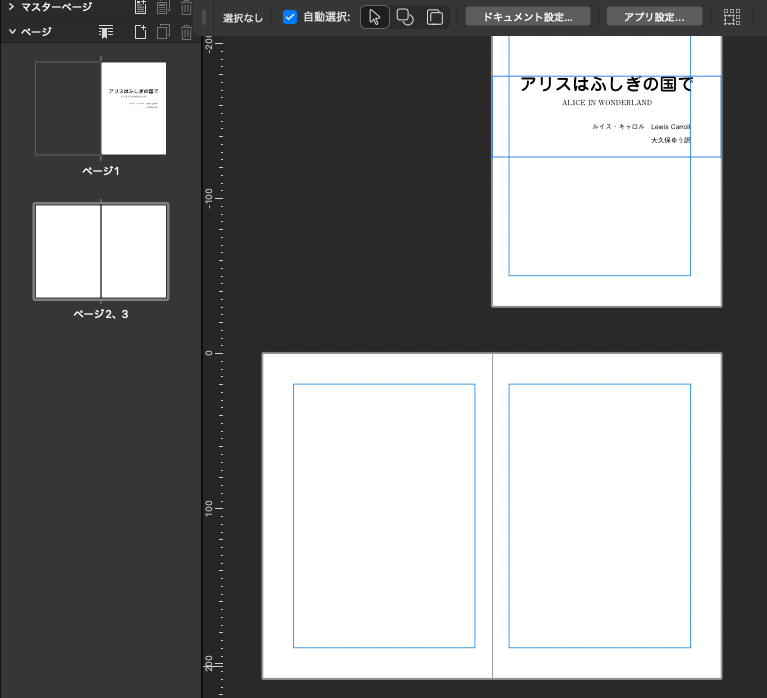Screen dimensions: 767x698
Task: Click the ALICE IN WONDERLAND subtitle text
Action: (x=606, y=103)
